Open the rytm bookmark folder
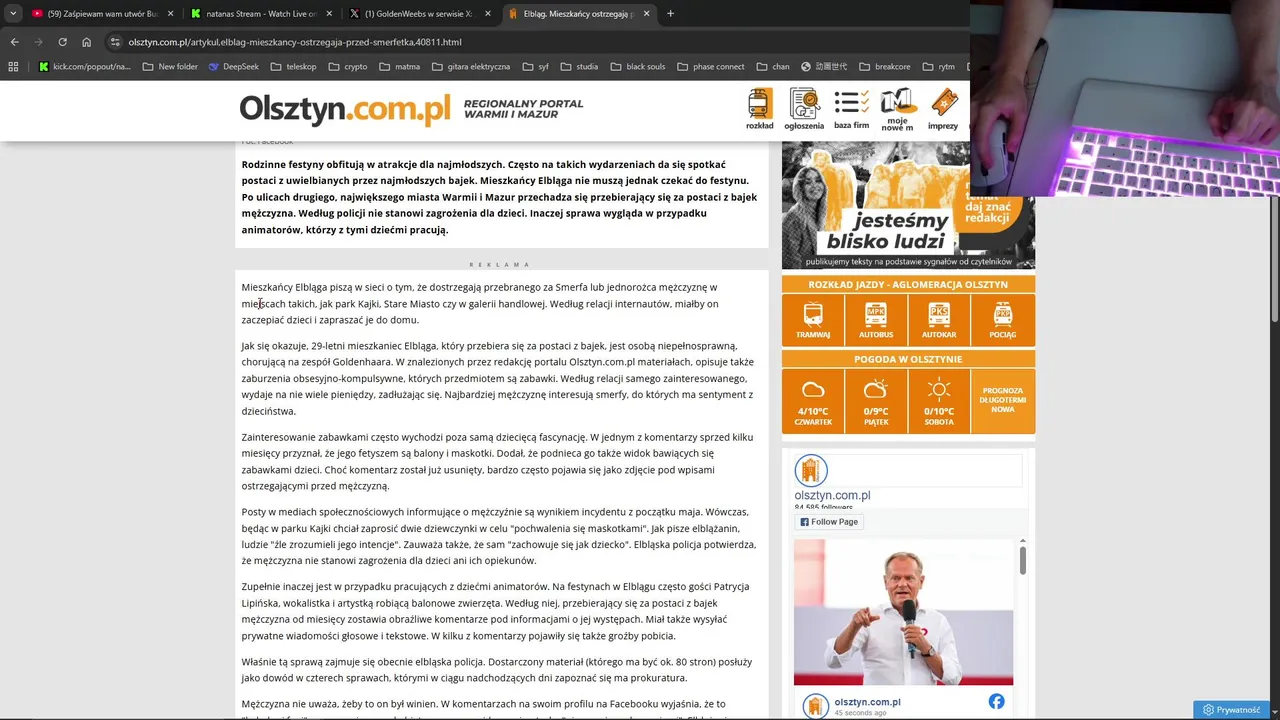The image size is (1280, 720). 938,67
